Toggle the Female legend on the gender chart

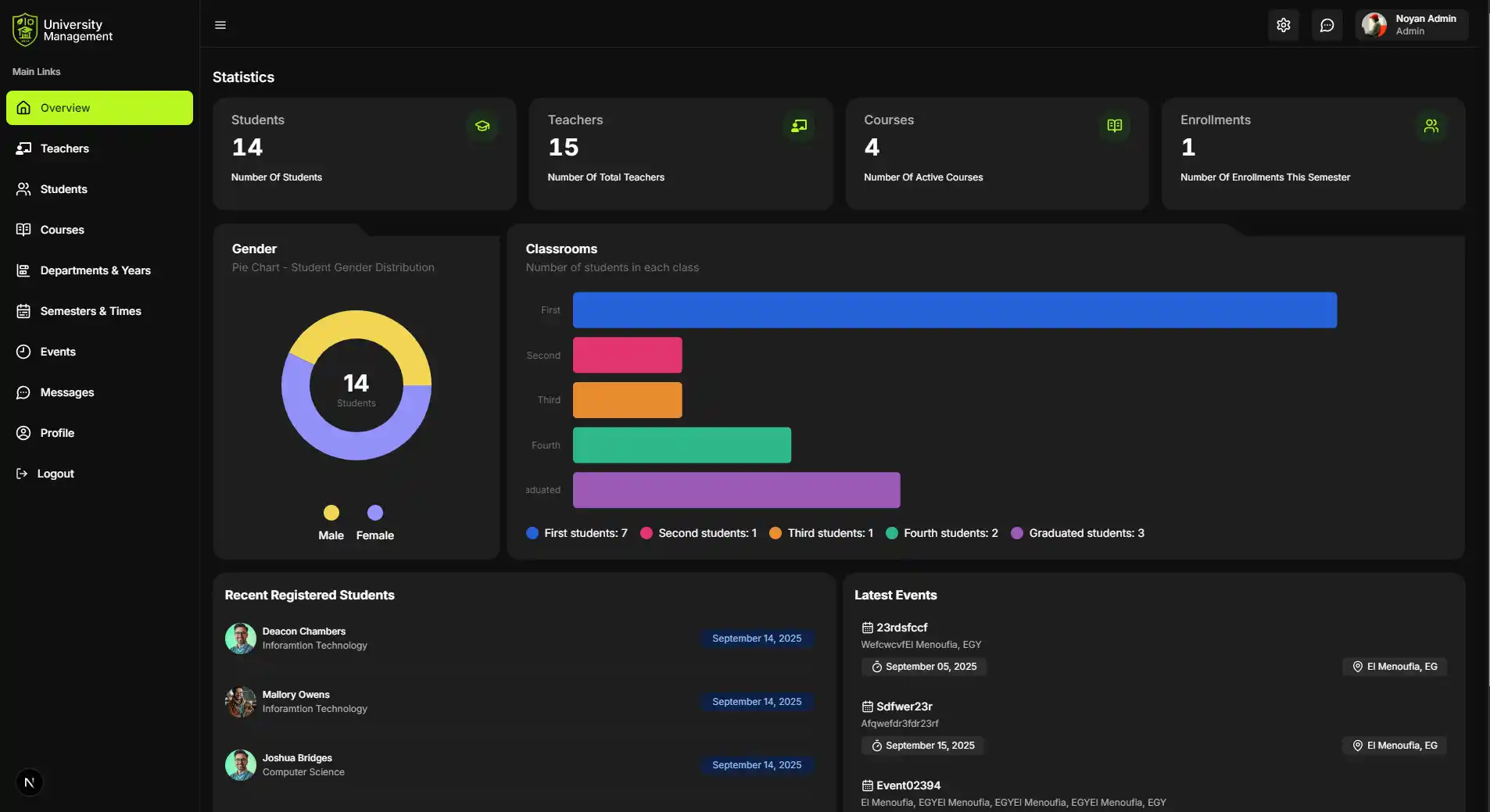(x=375, y=522)
